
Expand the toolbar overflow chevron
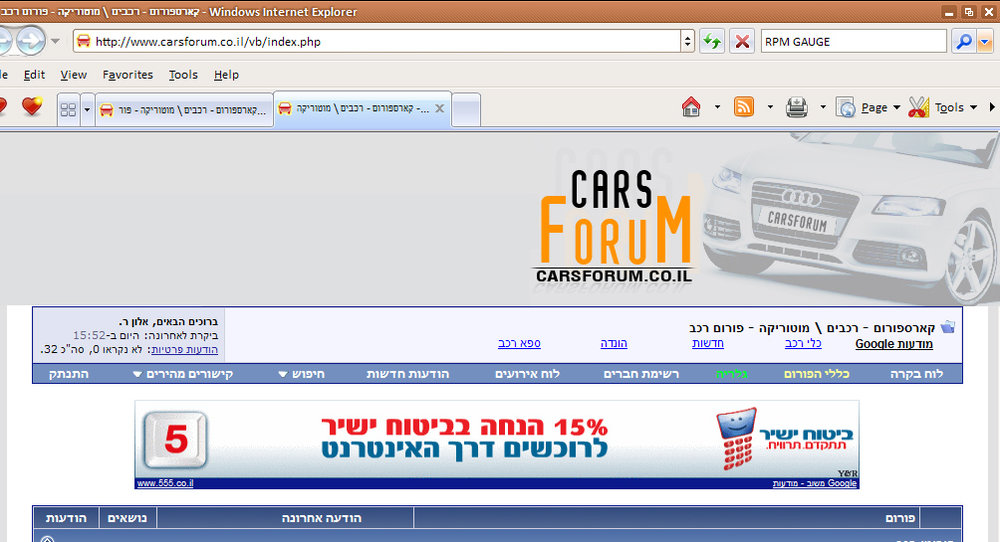(992, 107)
